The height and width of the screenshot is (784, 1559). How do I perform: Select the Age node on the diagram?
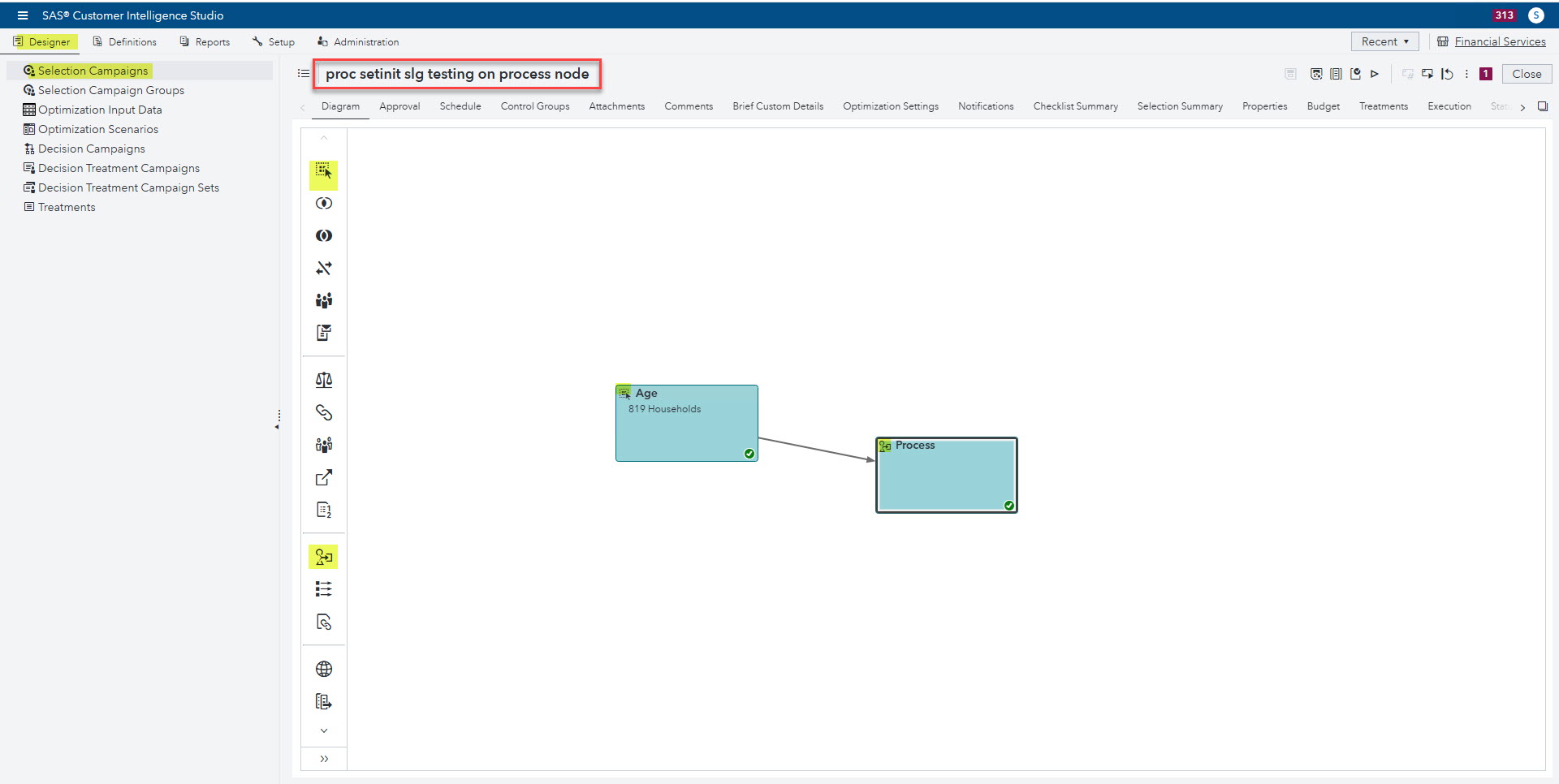click(687, 423)
